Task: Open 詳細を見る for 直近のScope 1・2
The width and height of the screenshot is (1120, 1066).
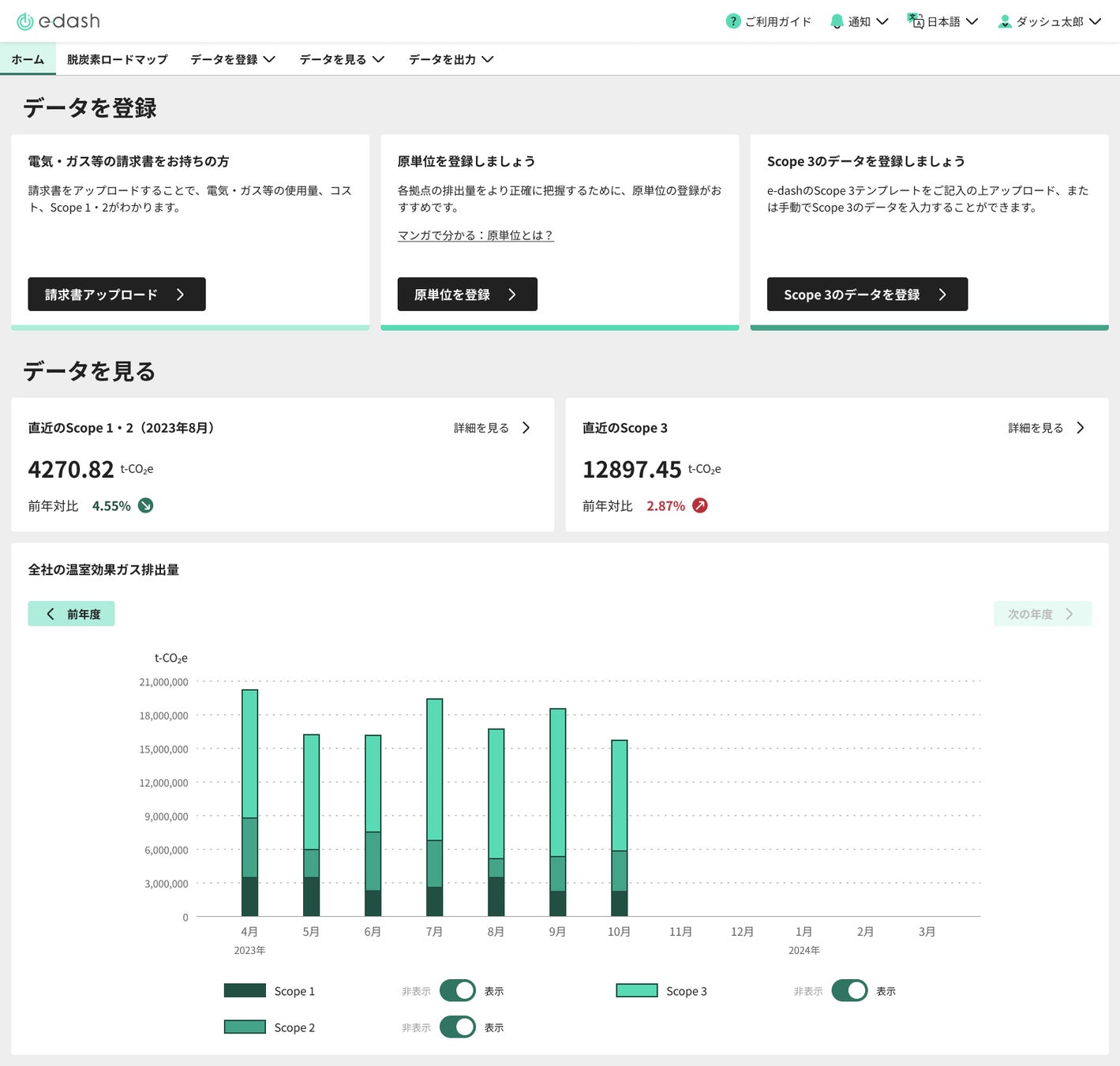Action: (x=493, y=427)
